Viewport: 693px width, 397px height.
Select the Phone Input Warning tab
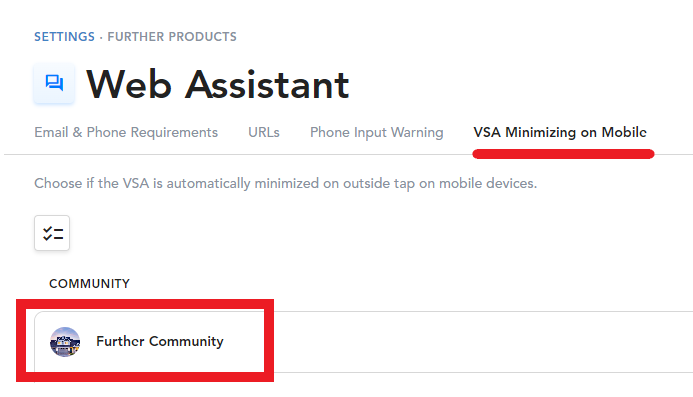[377, 132]
